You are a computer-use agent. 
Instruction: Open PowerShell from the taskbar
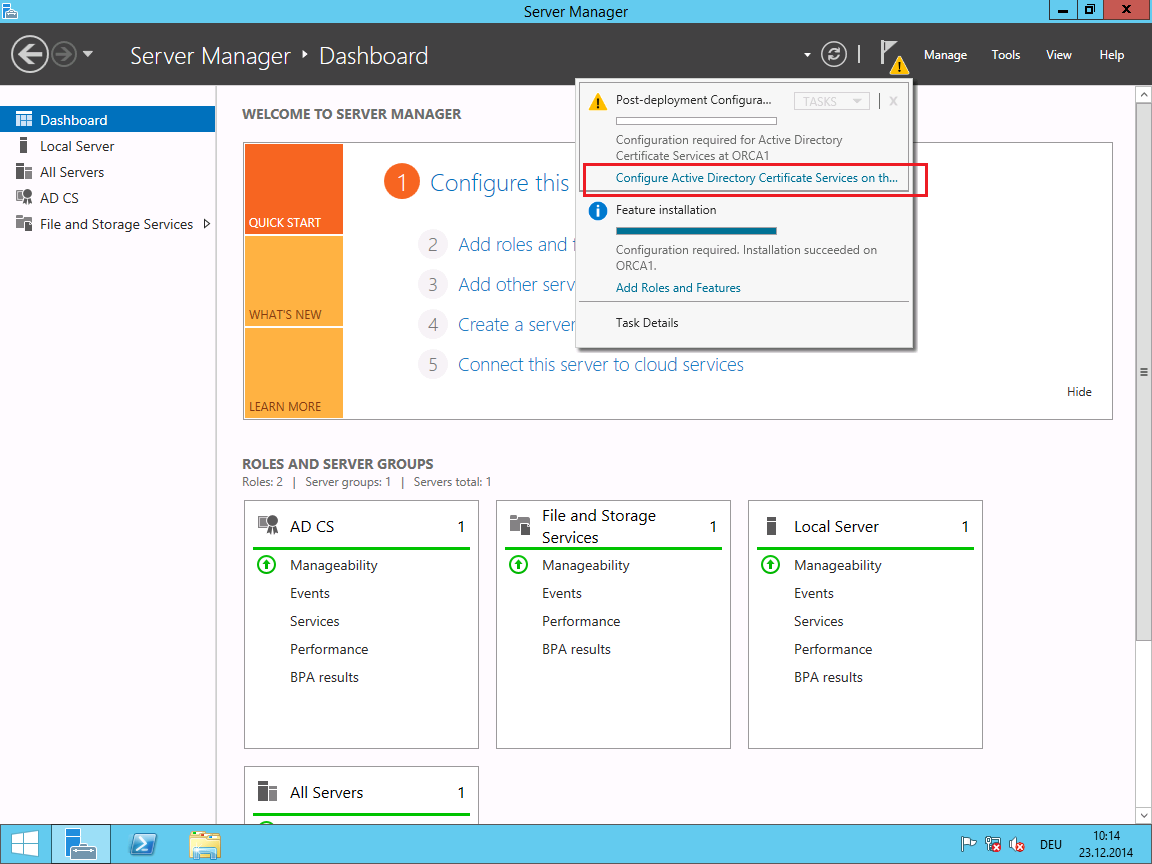click(143, 845)
